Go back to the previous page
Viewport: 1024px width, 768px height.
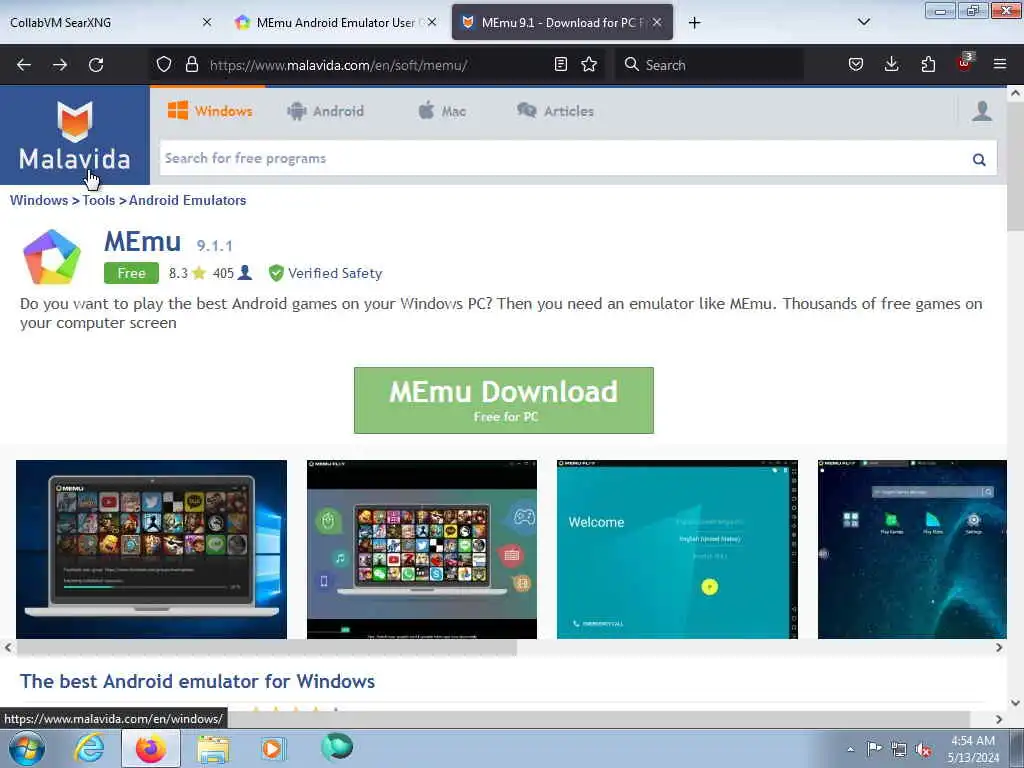24,65
